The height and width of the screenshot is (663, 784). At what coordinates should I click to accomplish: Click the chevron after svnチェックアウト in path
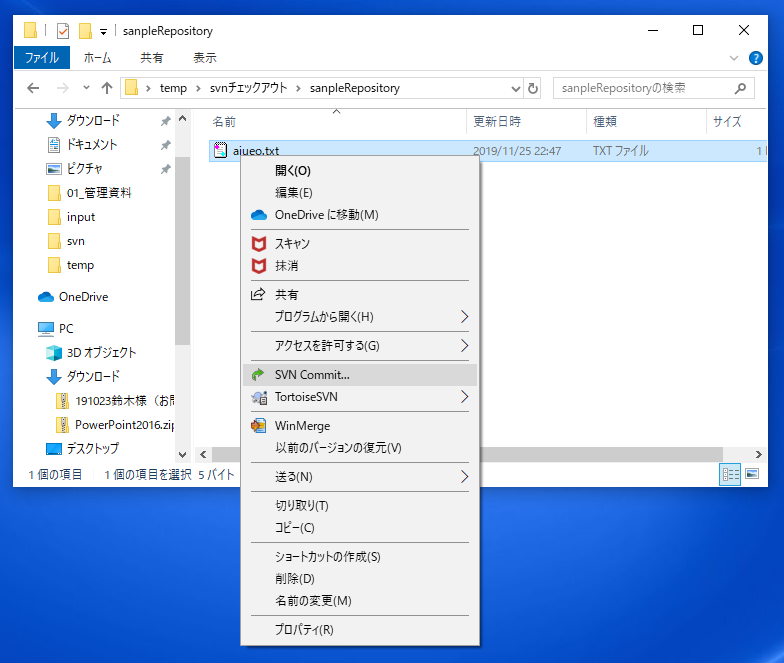click(x=298, y=88)
